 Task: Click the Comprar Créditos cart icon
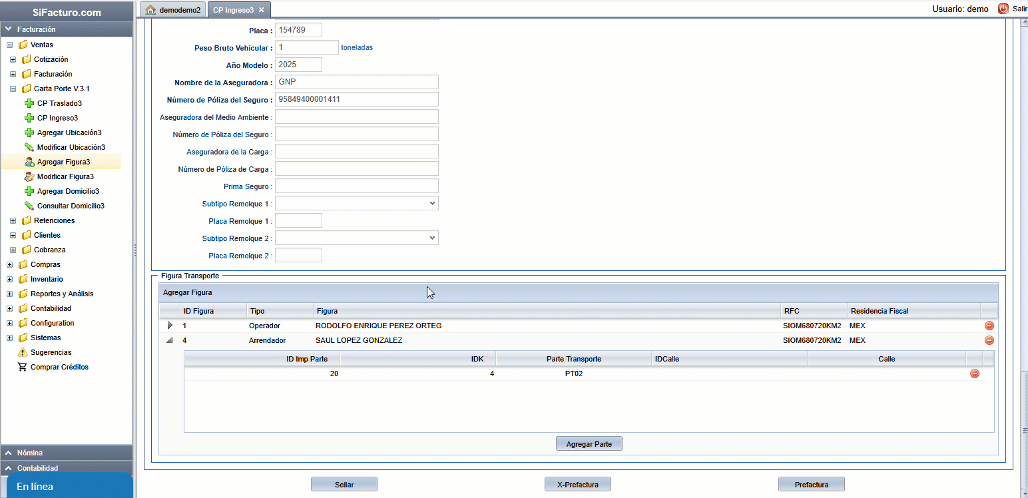(22, 367)
